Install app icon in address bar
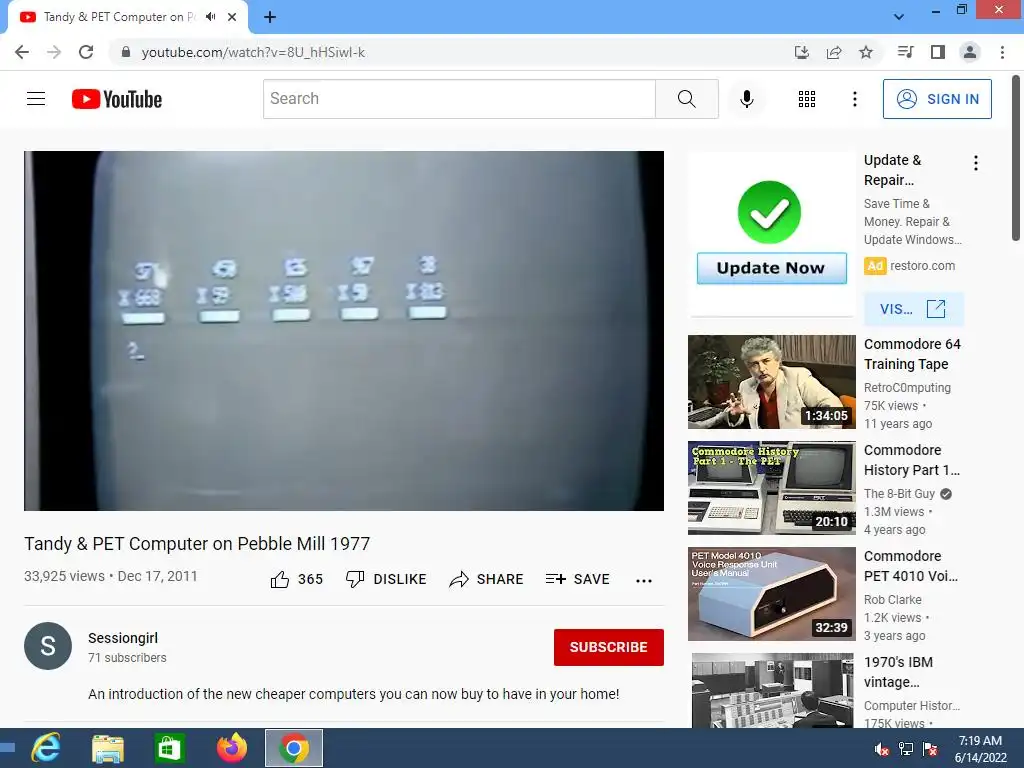The height and width of the screenshot is (768, 1024). [801, 52]
